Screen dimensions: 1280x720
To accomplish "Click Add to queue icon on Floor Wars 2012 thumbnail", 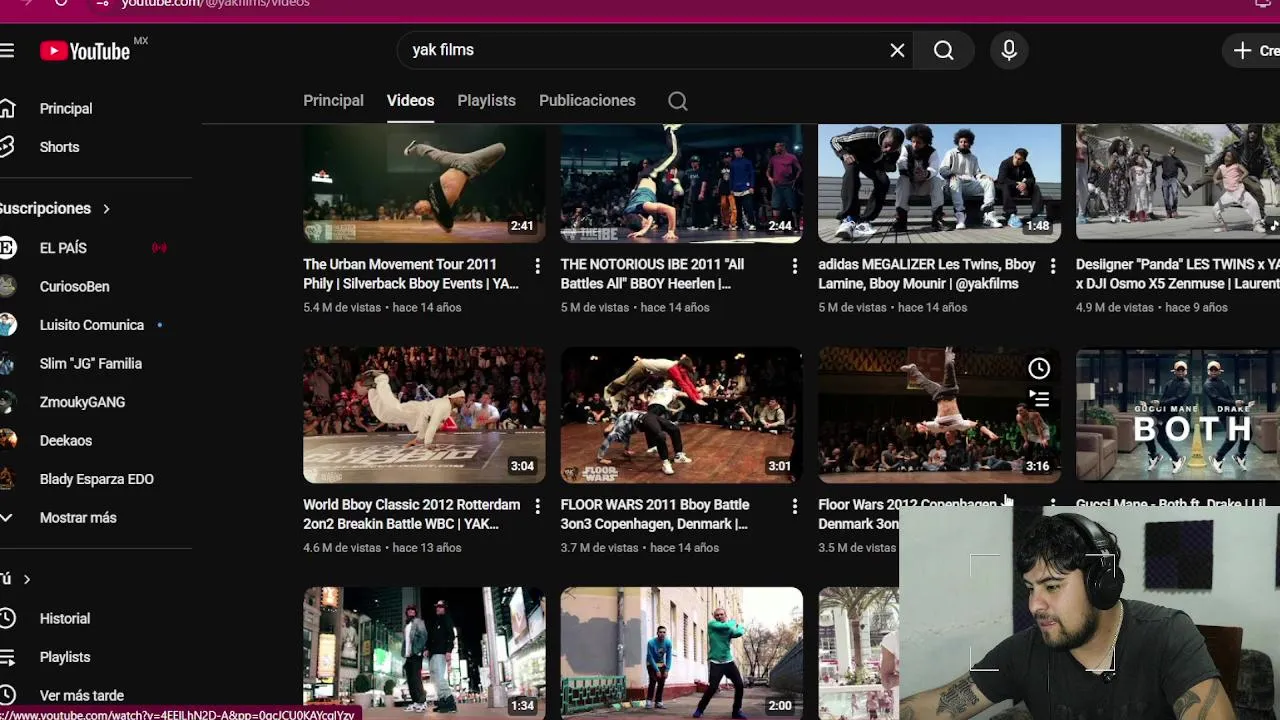I will pyautogui.click(x=1039, y=399).
